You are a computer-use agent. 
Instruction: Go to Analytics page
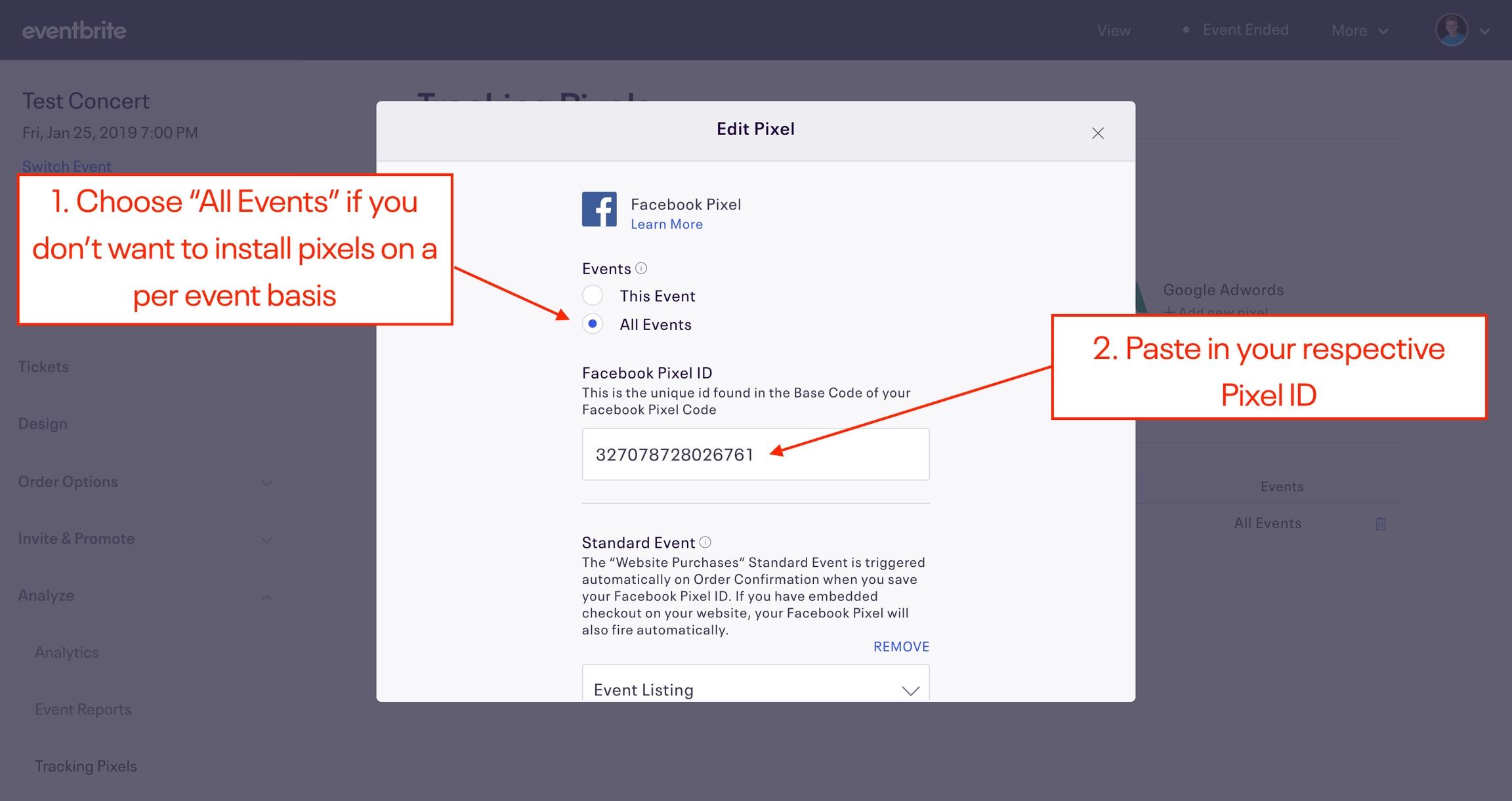67,653
